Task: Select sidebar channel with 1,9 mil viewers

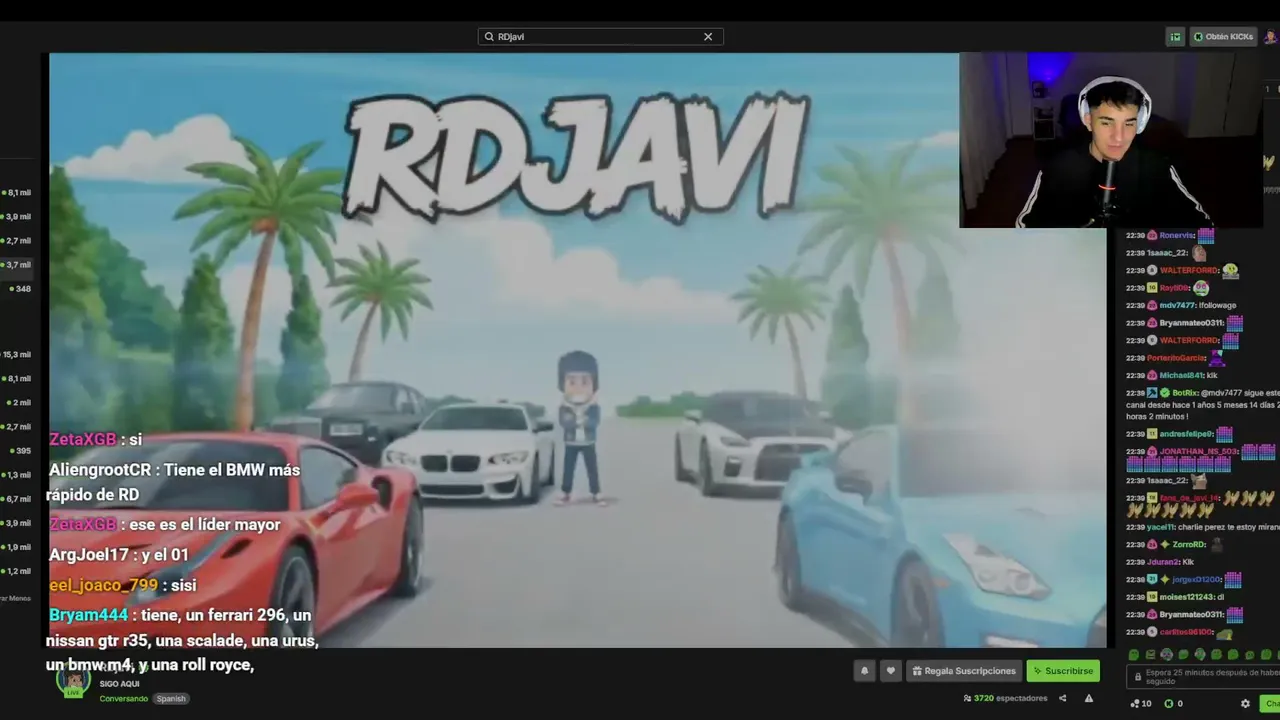Action: click(17, 547)
